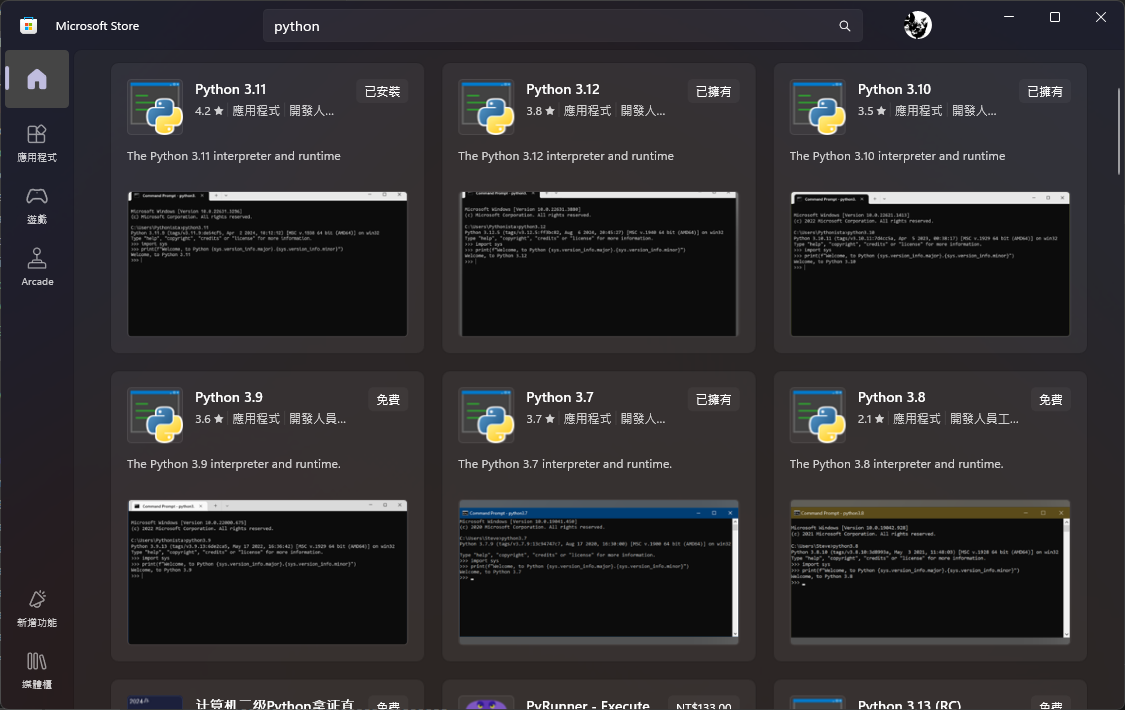Open the Python 3.7 title link
Image resolution: width=1125 pixels, height=710 pixels.
click(560, 398)
